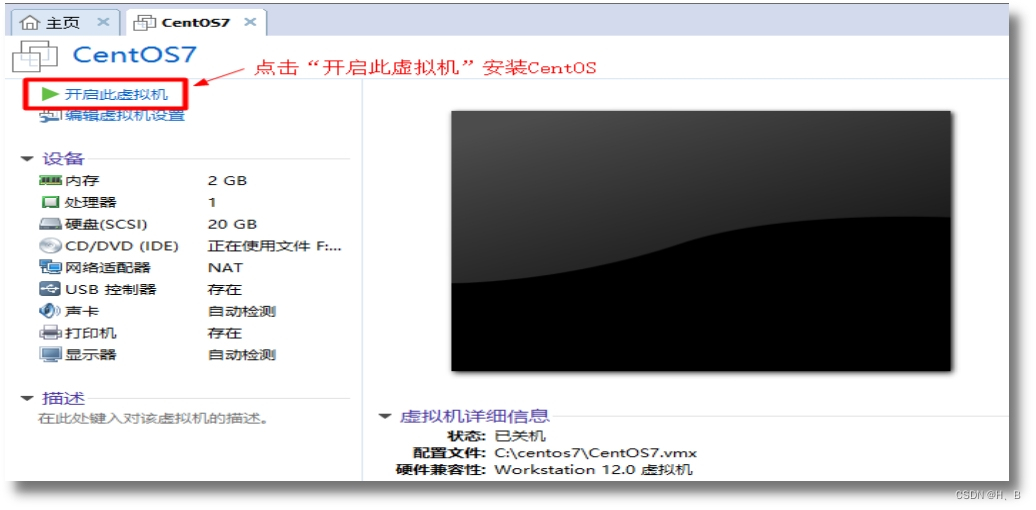The width and height of the screenshot is (1036, 510).
Task: Click the 2 GB memory value
Action: tap(227, 180)
